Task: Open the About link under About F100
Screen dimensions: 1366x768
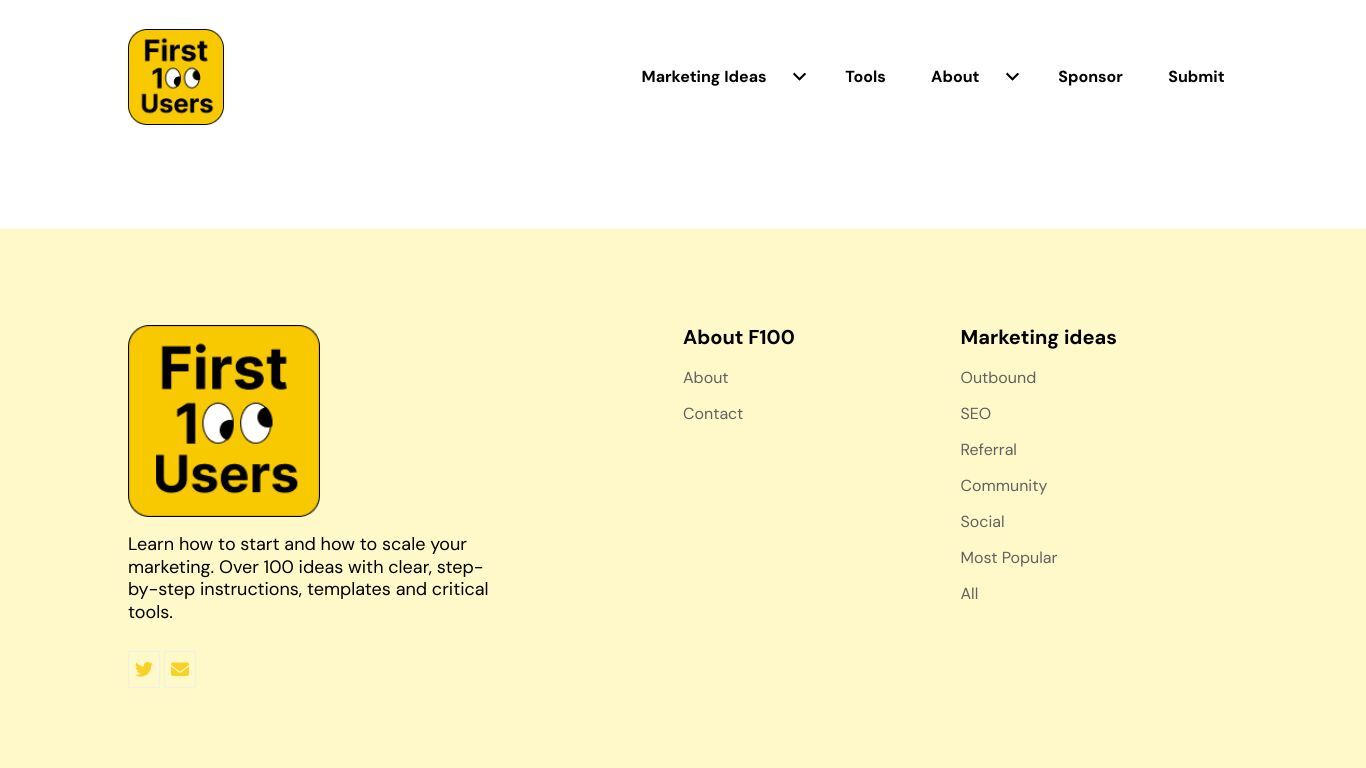Action: (x=706, y=378)
